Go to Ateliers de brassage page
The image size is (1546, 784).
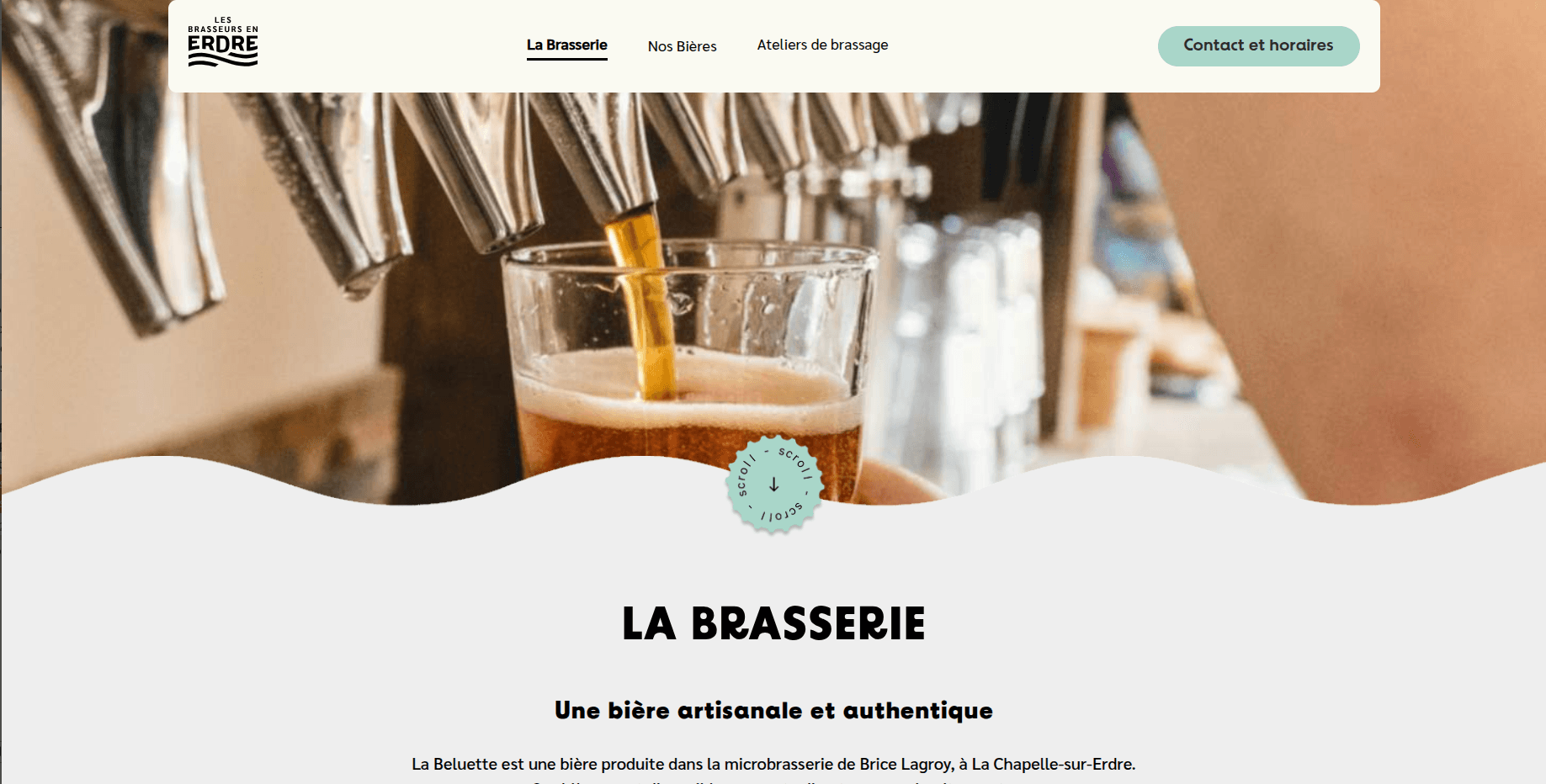[822, 45]
